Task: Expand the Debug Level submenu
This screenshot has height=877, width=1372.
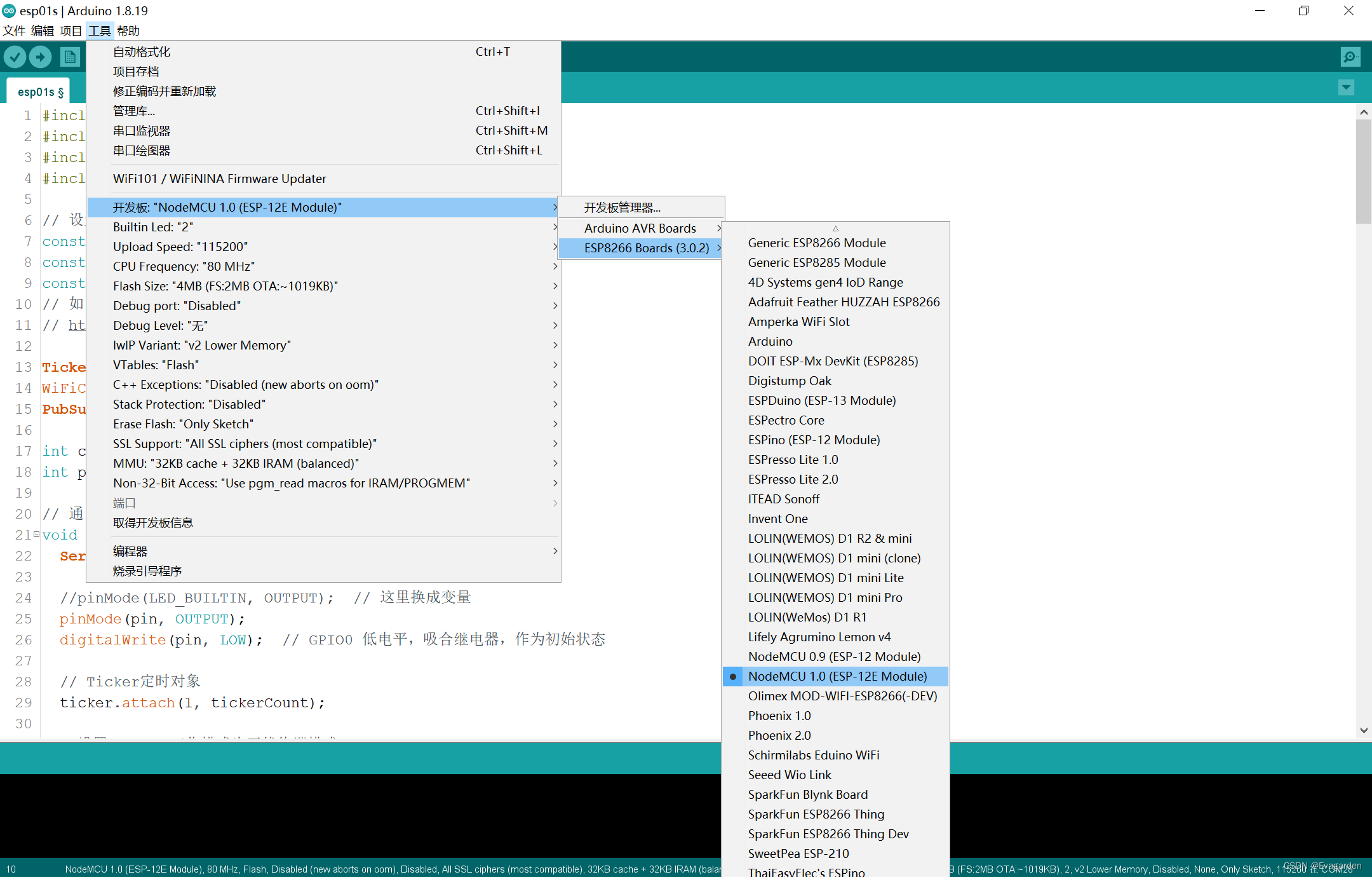Action: click(x=324, y=326)
